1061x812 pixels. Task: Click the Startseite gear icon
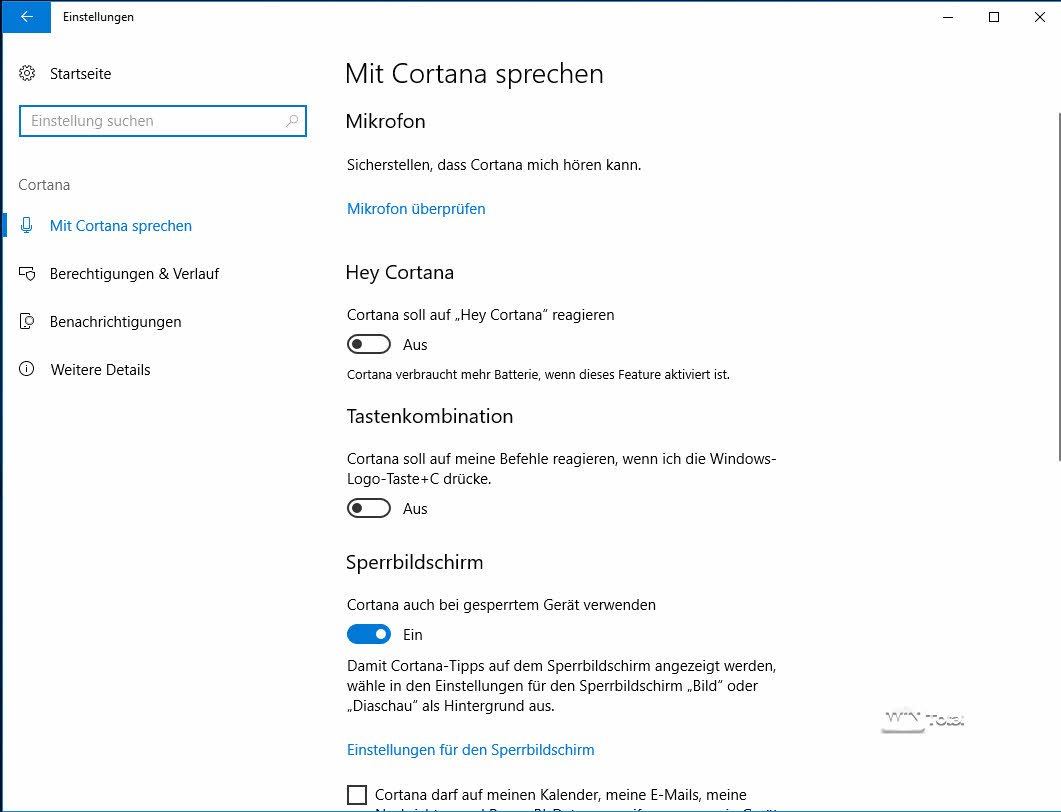(x=28, y=74)
